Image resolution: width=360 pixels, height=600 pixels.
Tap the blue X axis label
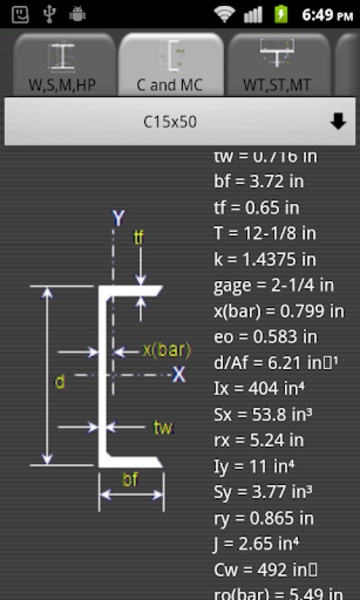179,375
